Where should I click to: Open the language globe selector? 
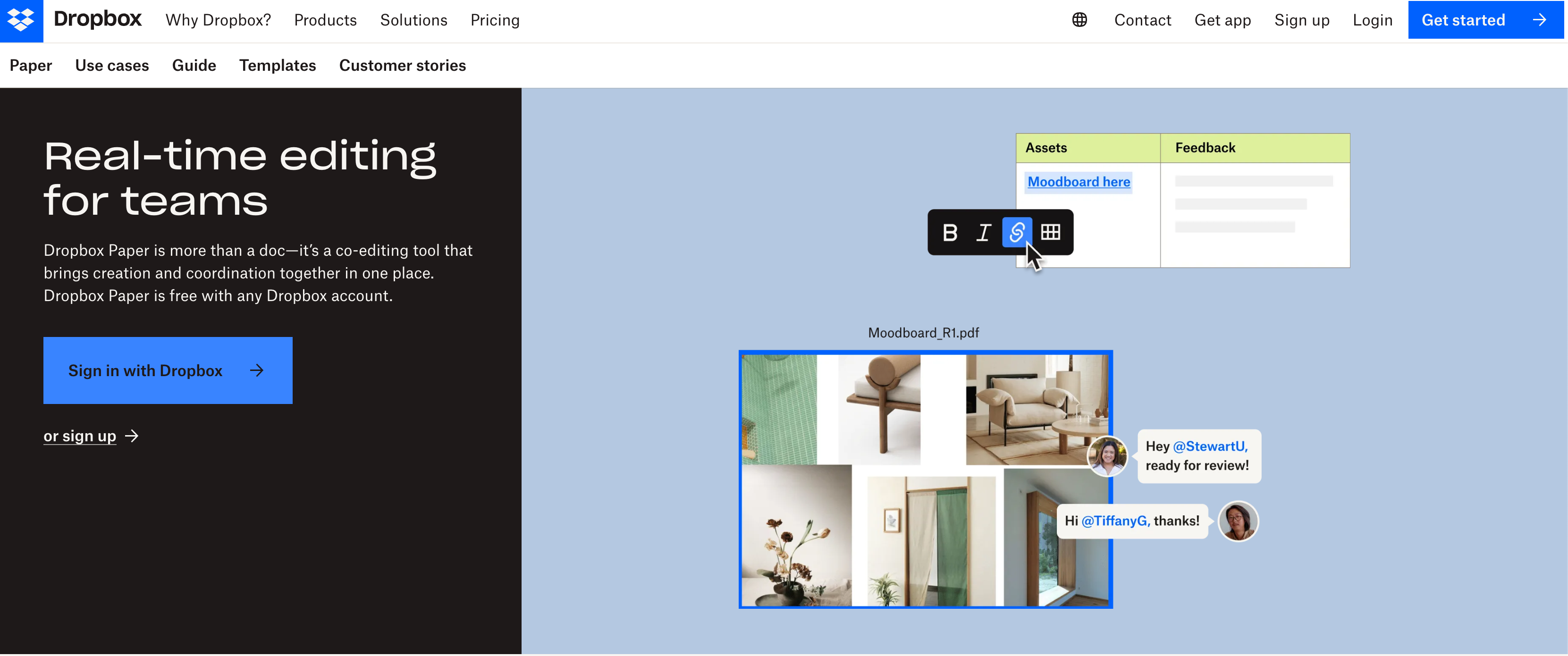pos(1079,20)
